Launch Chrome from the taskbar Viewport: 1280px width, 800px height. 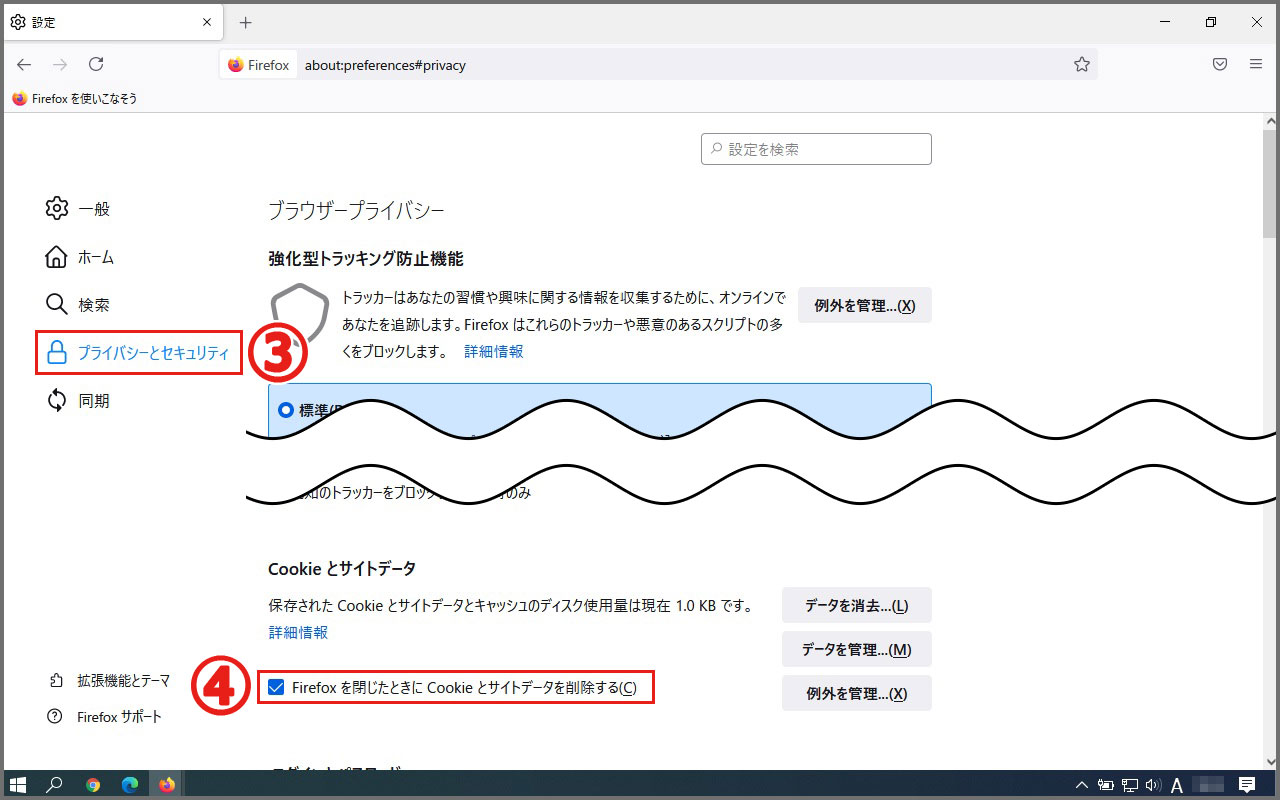point(93,785)
